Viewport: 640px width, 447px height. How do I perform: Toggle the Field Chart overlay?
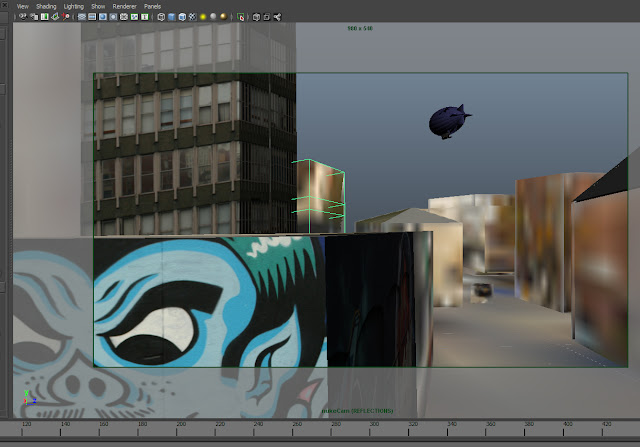point(124,17)
